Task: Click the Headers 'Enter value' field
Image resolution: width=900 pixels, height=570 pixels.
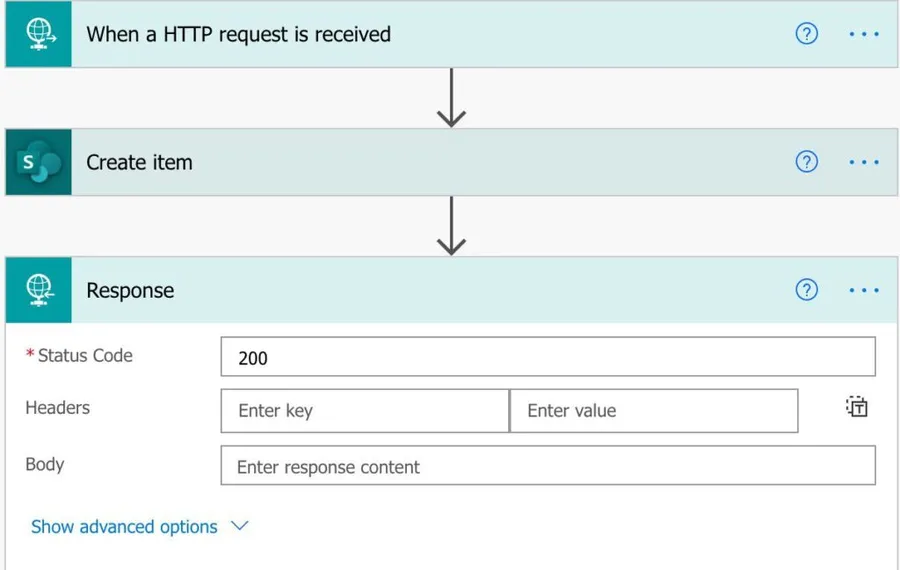Action: 653,411
